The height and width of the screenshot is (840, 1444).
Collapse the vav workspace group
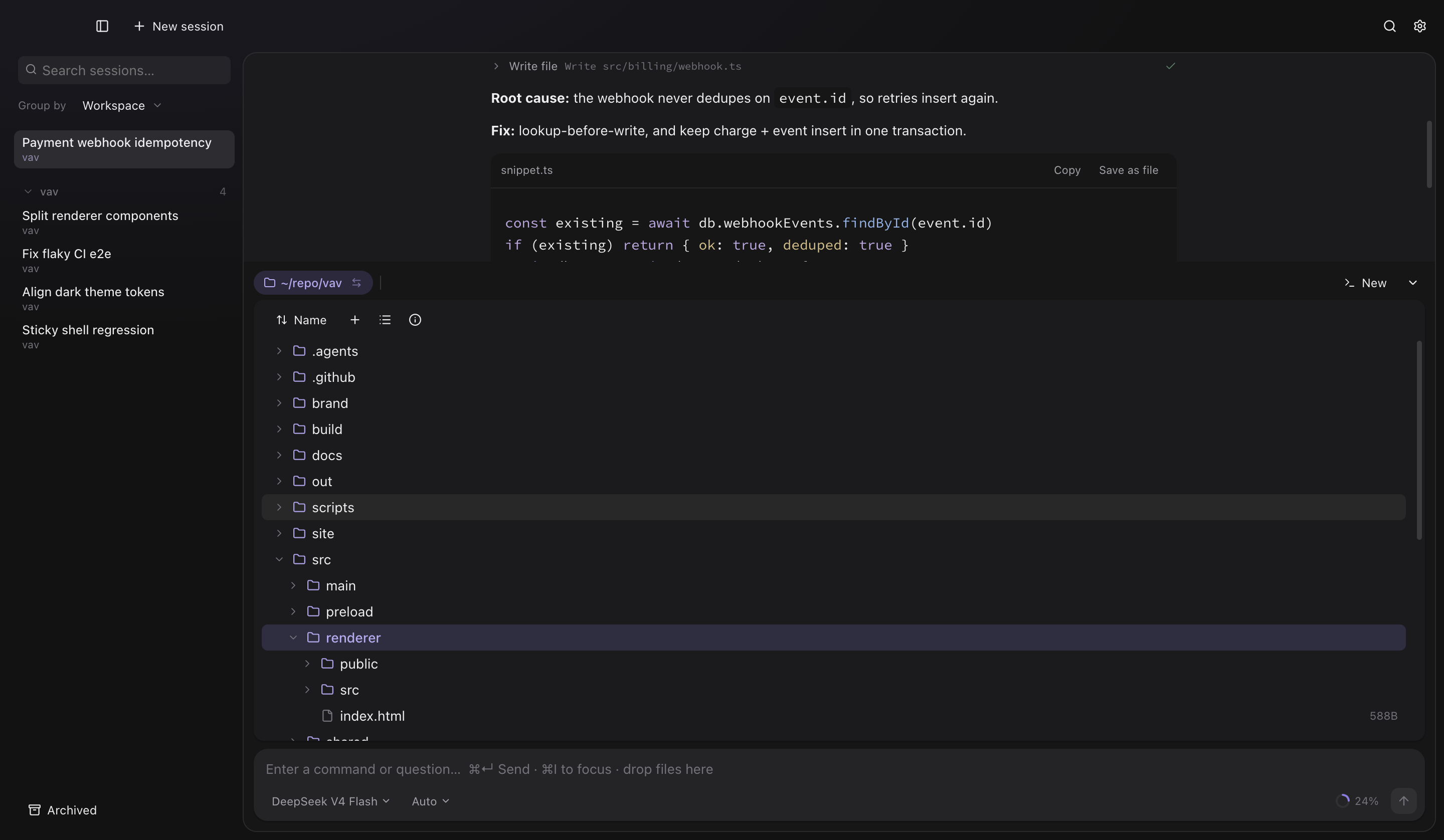28,191
